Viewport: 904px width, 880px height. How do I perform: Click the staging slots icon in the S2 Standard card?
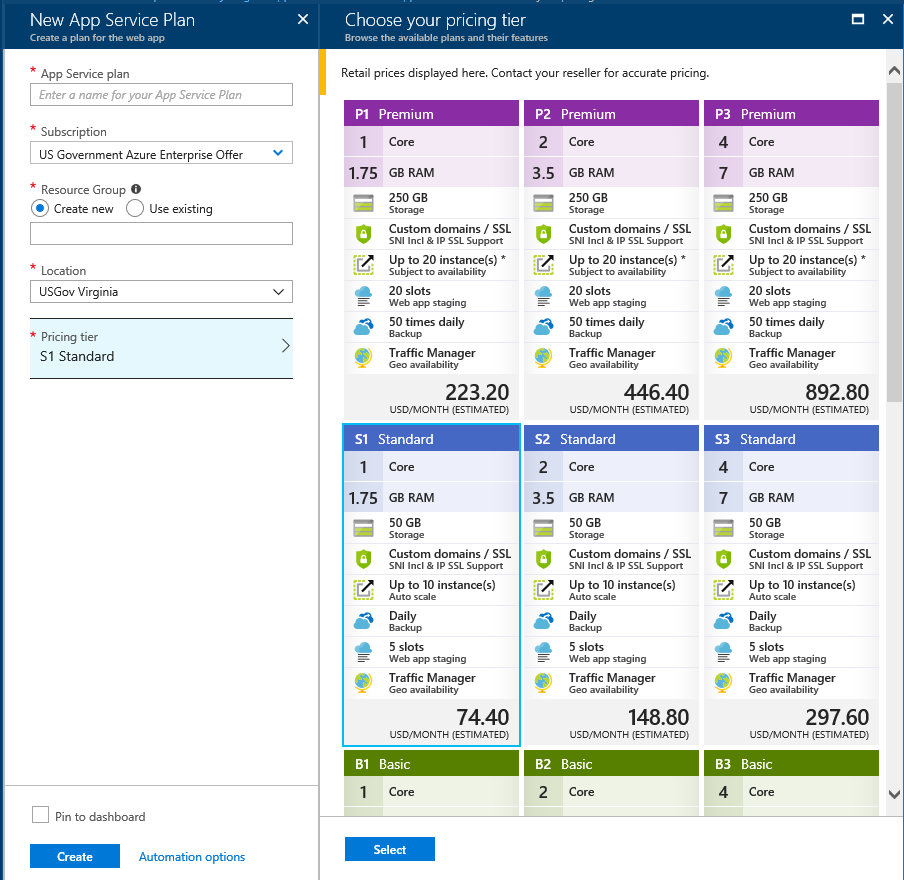pos(543,652)
